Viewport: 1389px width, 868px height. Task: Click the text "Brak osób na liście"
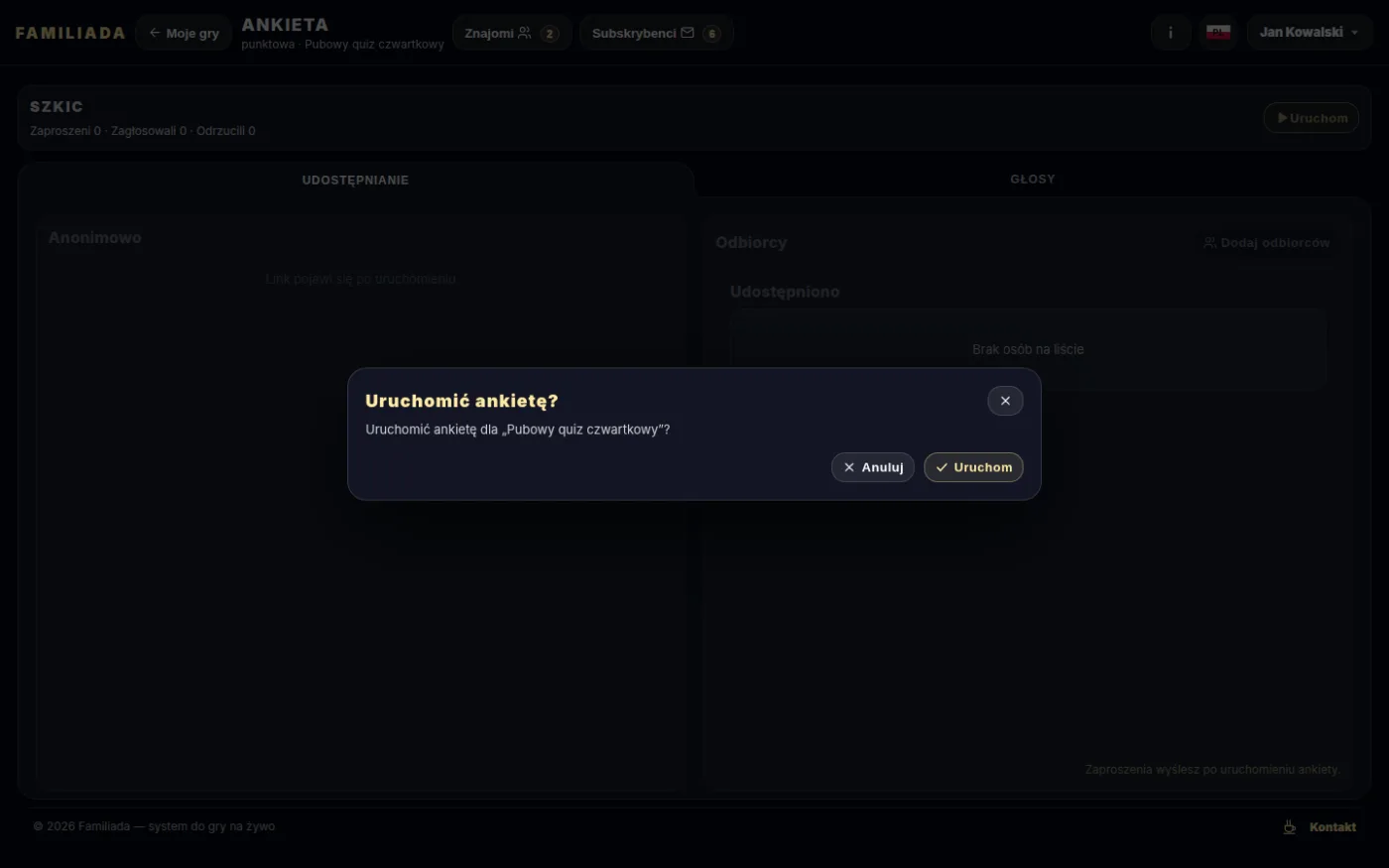(1028, 349)
